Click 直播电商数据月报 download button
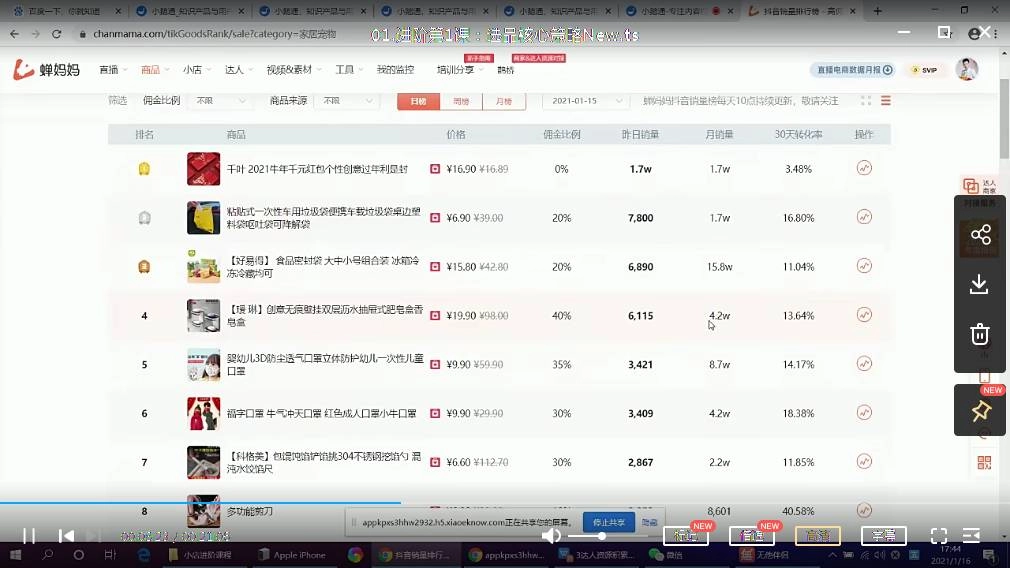 (x=854, y=70)
